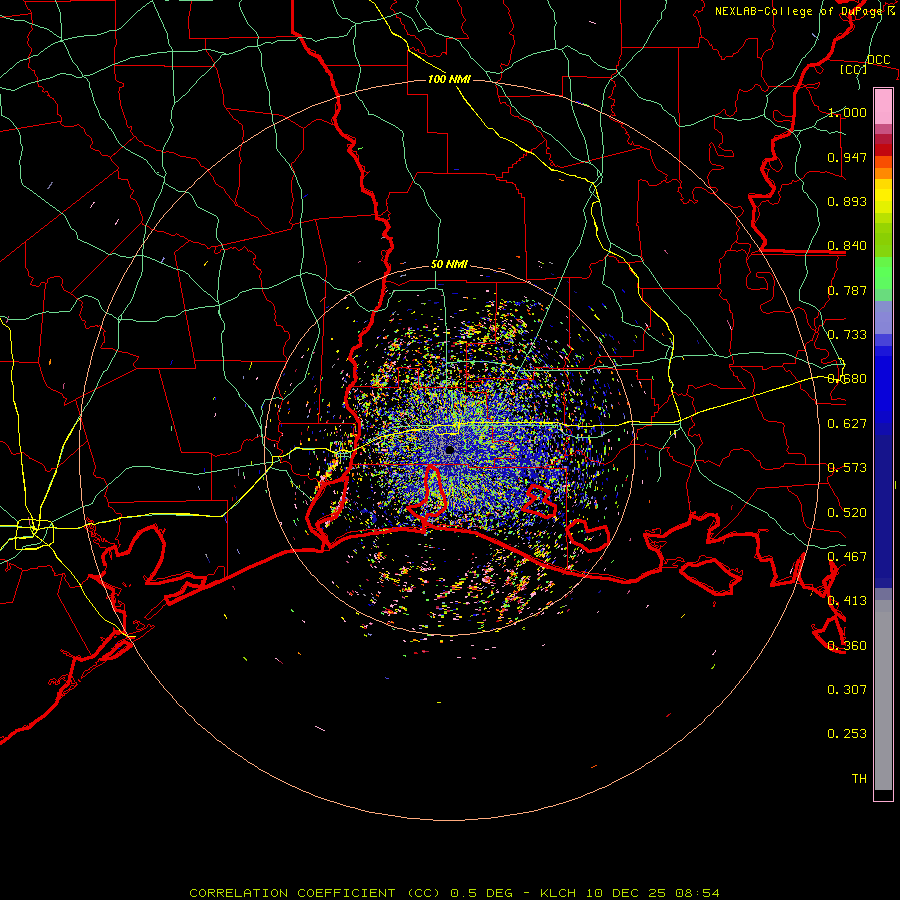900x900 pixels.
Task: Select the lavender swatch on the color scale
Action: point(883,317)
